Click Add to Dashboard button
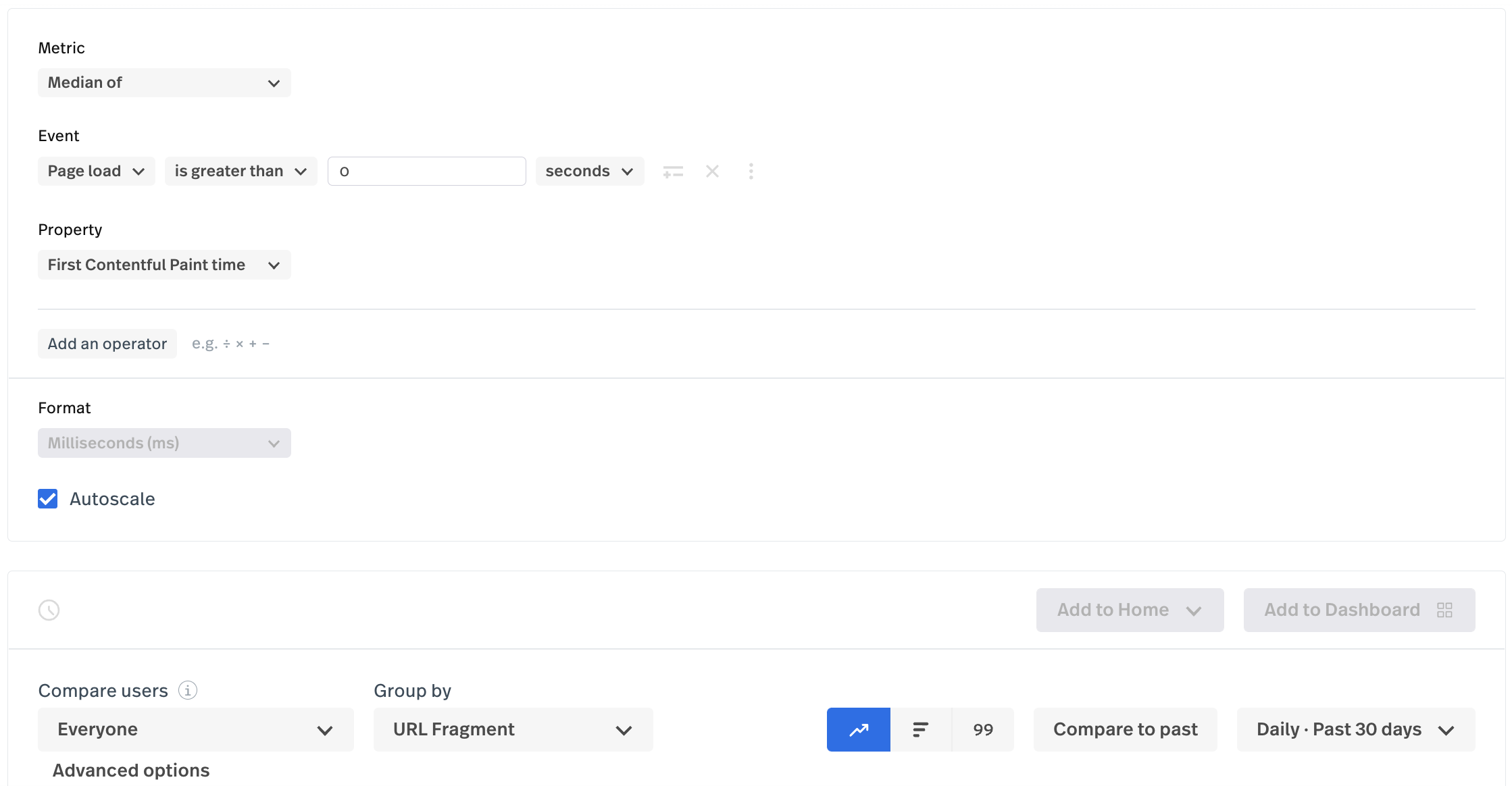 tap(1359, 610)
